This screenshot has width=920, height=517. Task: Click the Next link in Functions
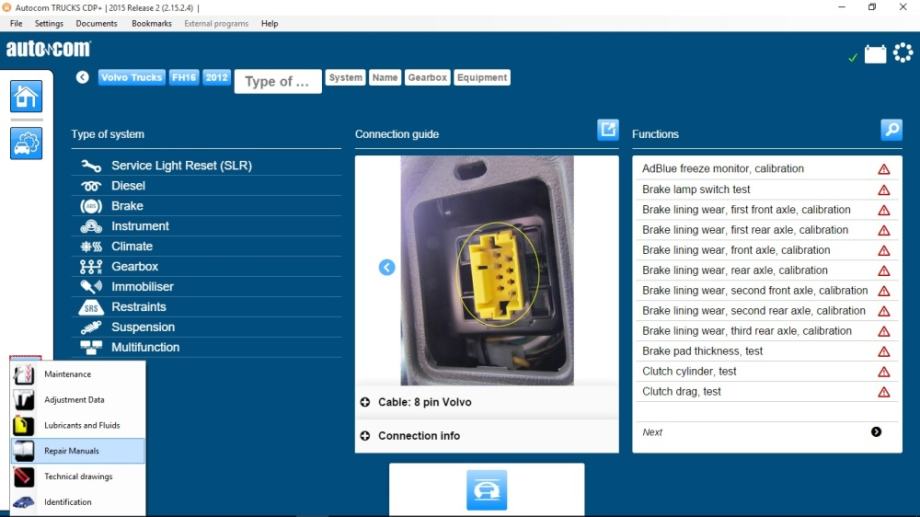pyautogui.click(x=652, y=432)
